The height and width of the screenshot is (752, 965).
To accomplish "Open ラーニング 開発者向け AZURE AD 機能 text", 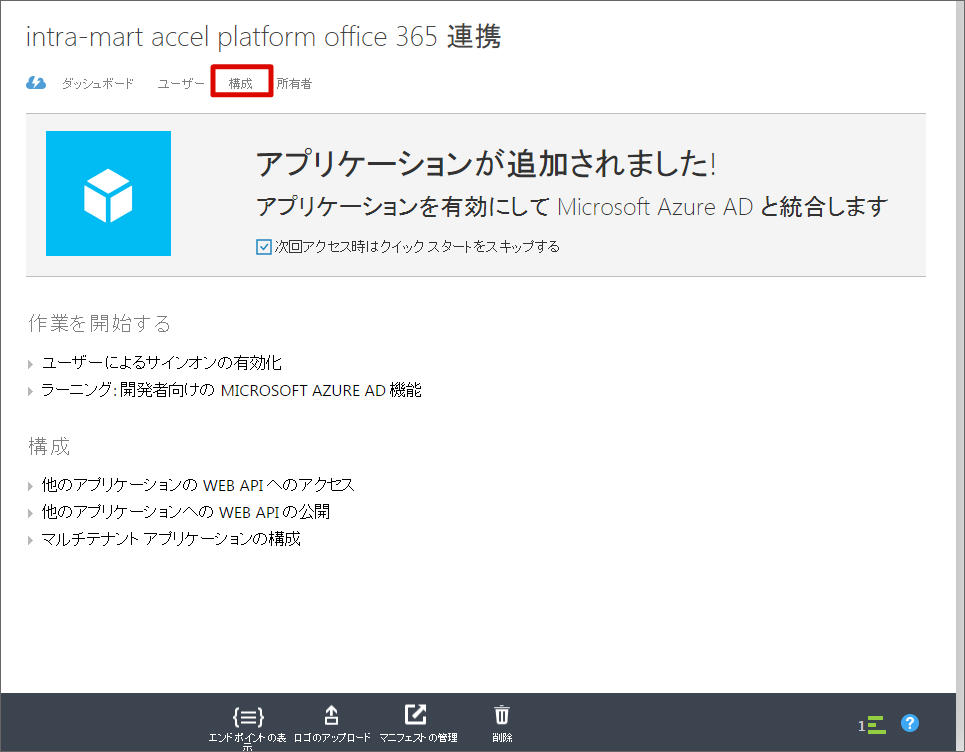I will point(231,390).
